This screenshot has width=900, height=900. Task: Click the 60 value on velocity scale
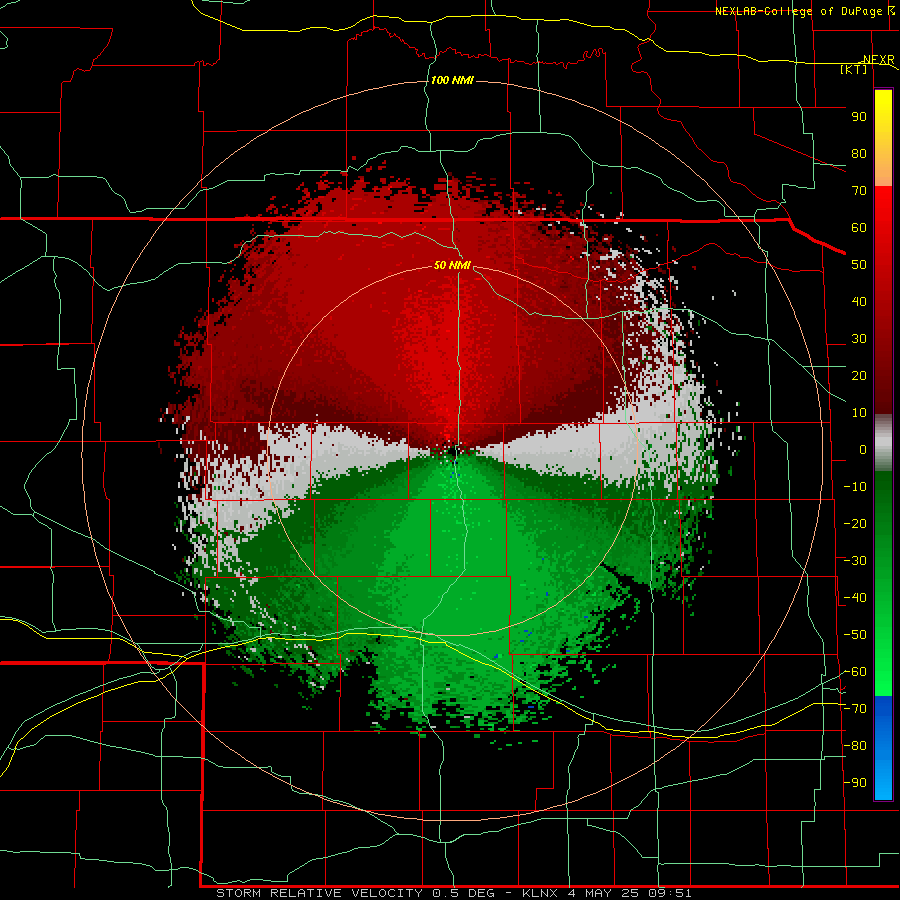click(x=859, y=228)
